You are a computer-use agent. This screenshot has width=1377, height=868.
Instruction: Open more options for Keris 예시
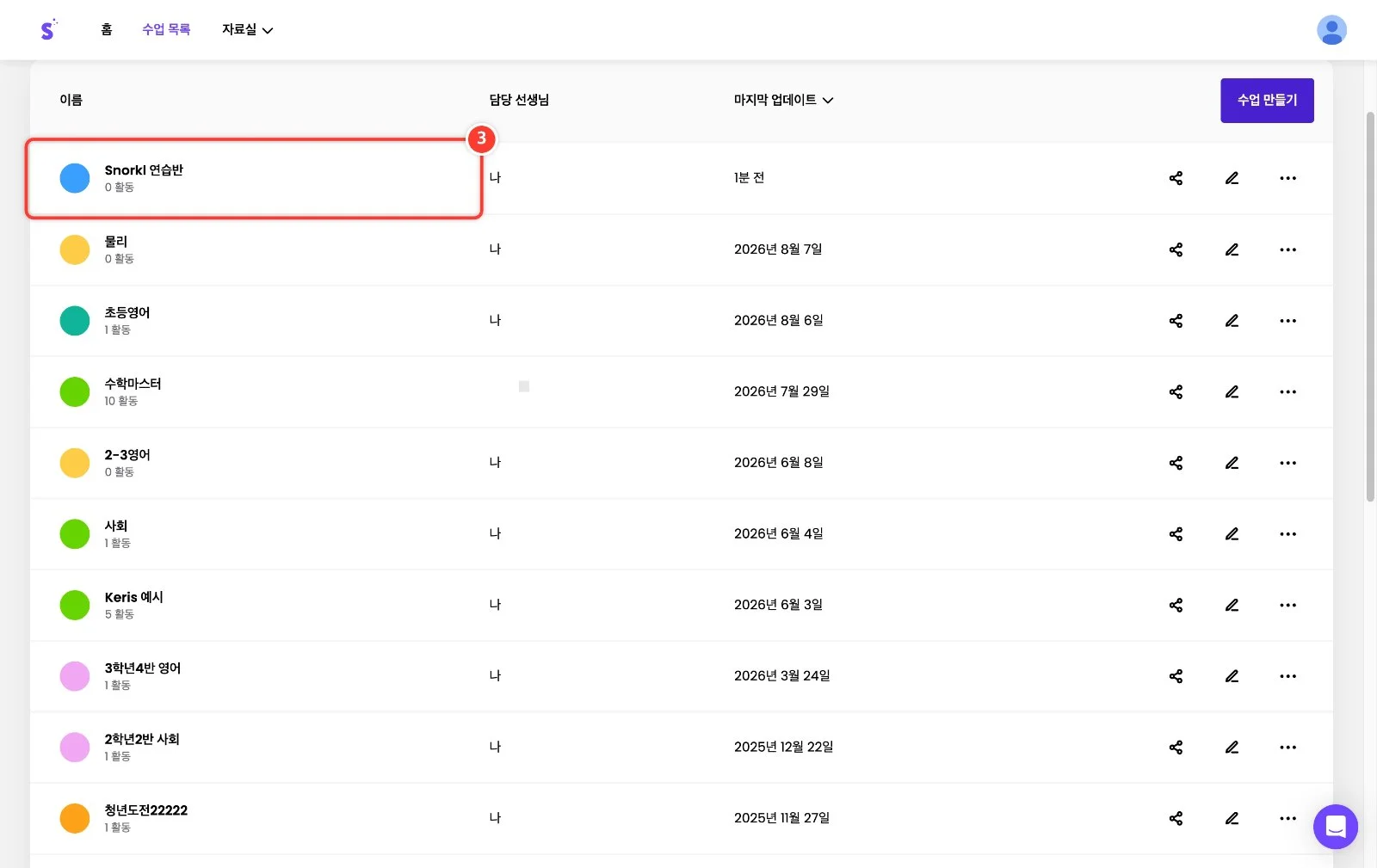[x=1287, y=605]
